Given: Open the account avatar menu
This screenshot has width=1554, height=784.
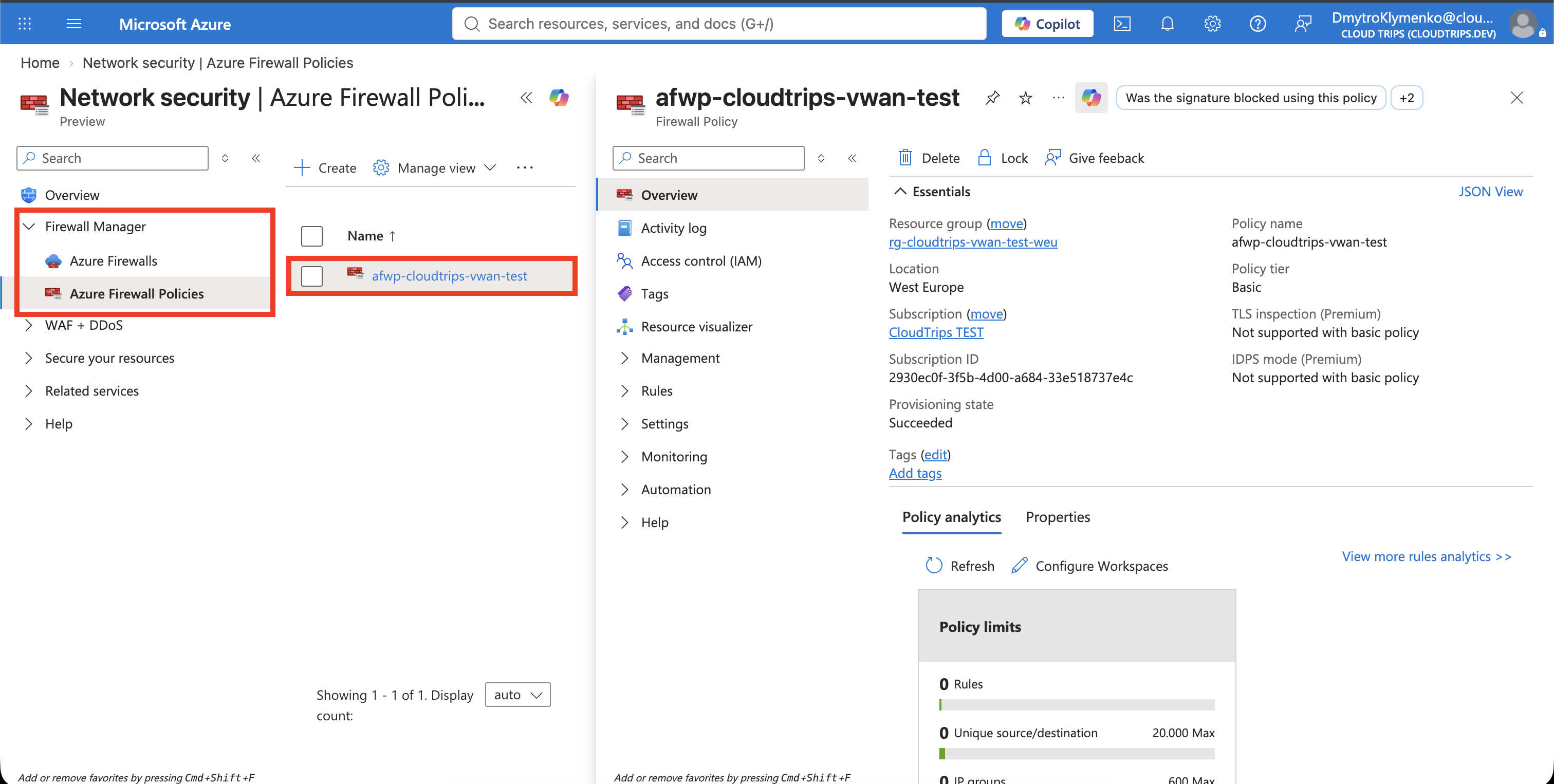Looking at the screenshot, I should point(1523,24).
